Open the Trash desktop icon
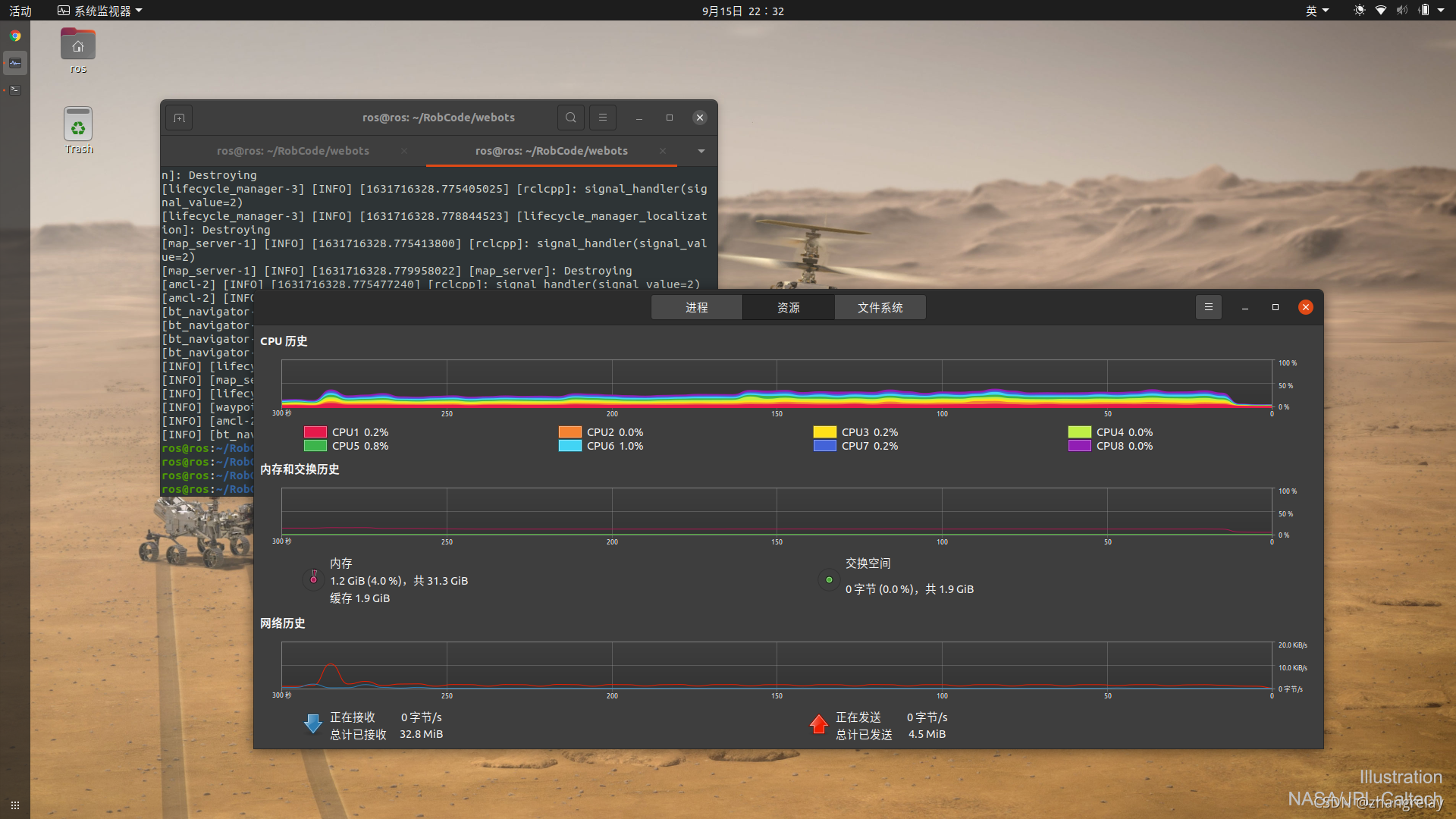 coord(78,125)
